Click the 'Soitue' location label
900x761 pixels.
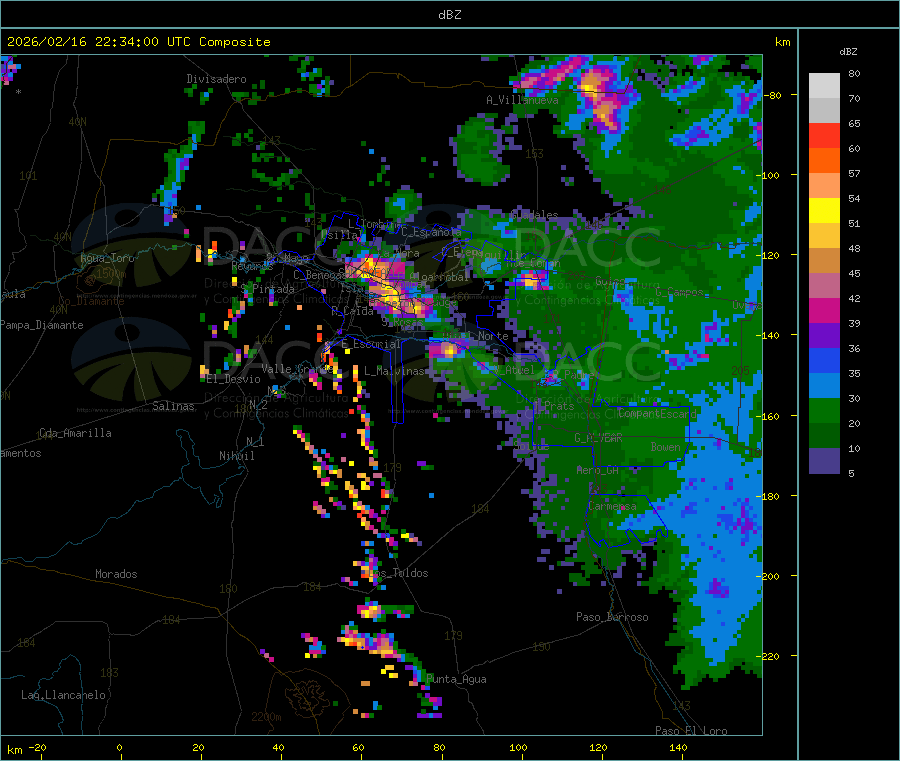[531, 446]
